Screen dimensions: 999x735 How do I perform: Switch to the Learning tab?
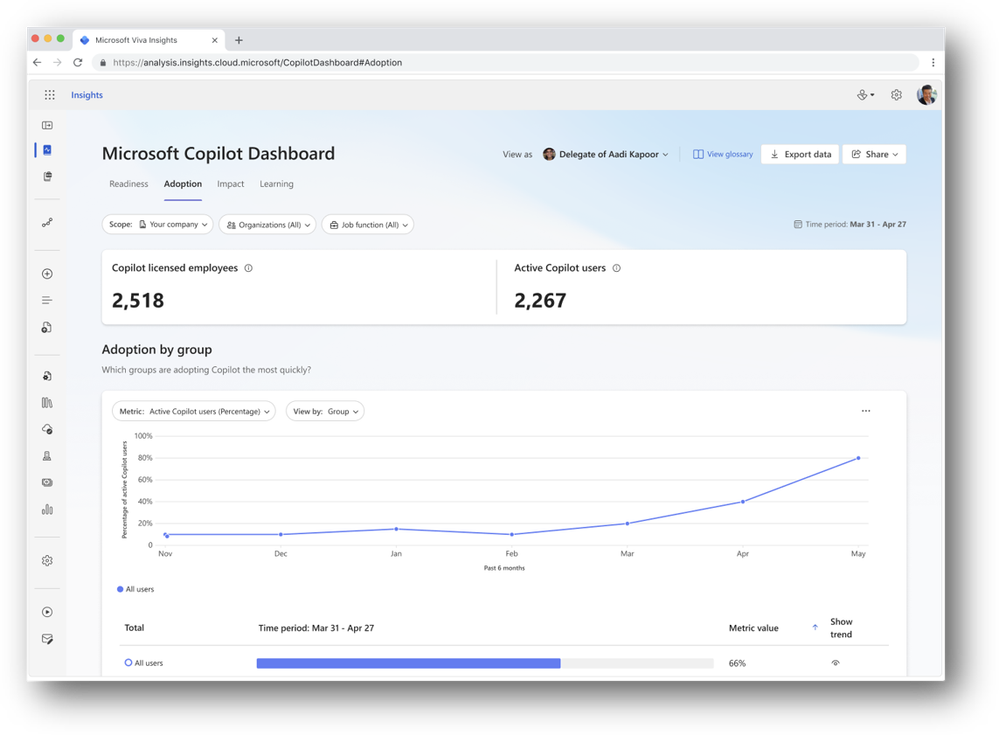pos(277,184)
